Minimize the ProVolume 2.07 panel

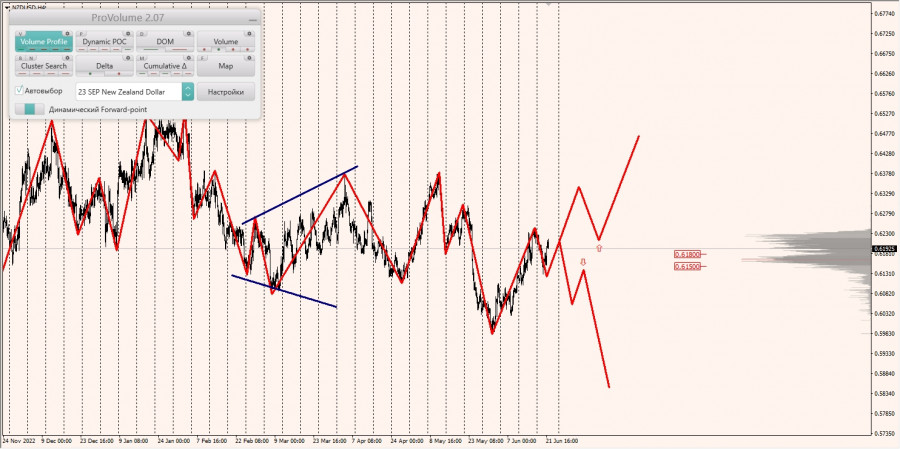(x=253, y=20)
